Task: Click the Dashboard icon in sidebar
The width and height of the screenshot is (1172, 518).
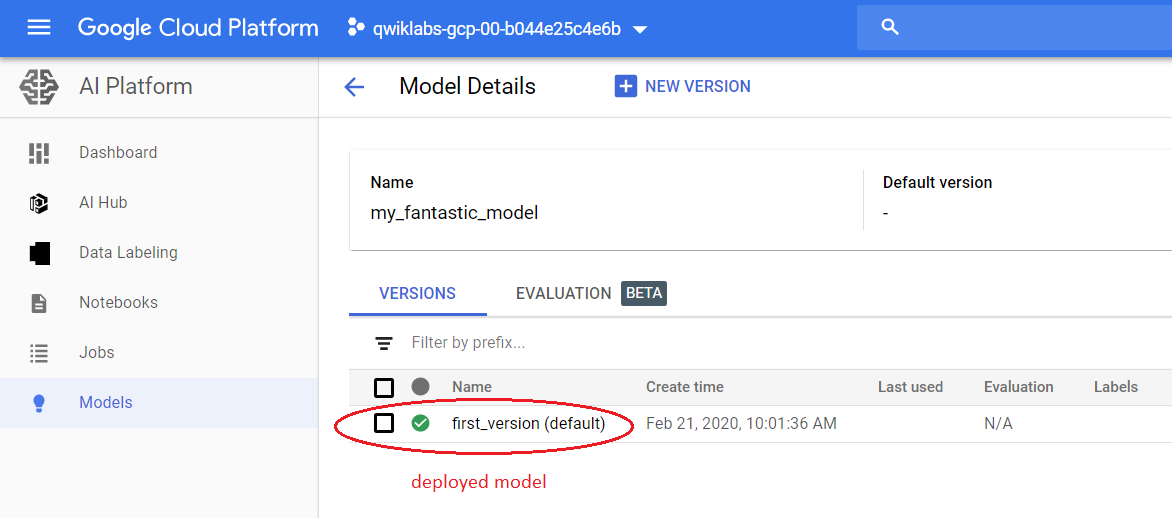Action: tap(39, 152)
